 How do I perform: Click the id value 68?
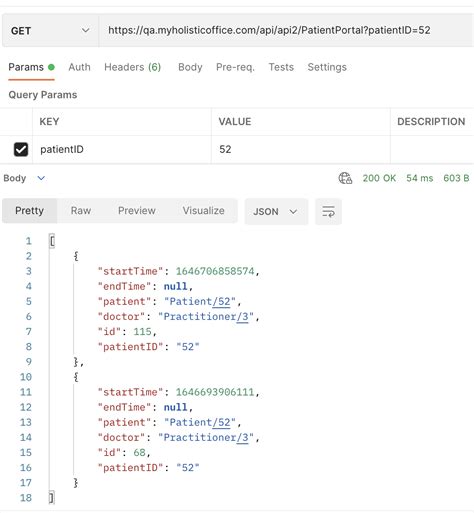[139, 453]
